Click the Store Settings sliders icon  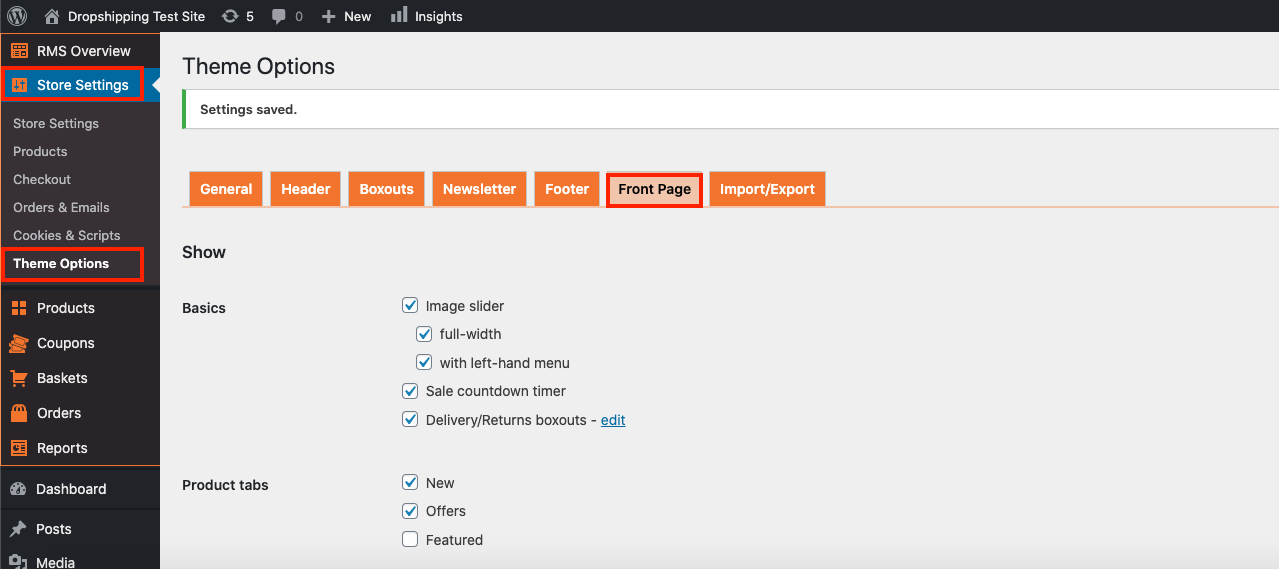coord(19,85)
